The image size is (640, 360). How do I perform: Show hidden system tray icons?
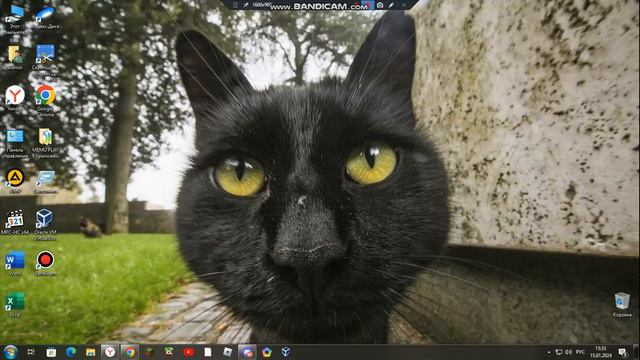tap(549, 352)
